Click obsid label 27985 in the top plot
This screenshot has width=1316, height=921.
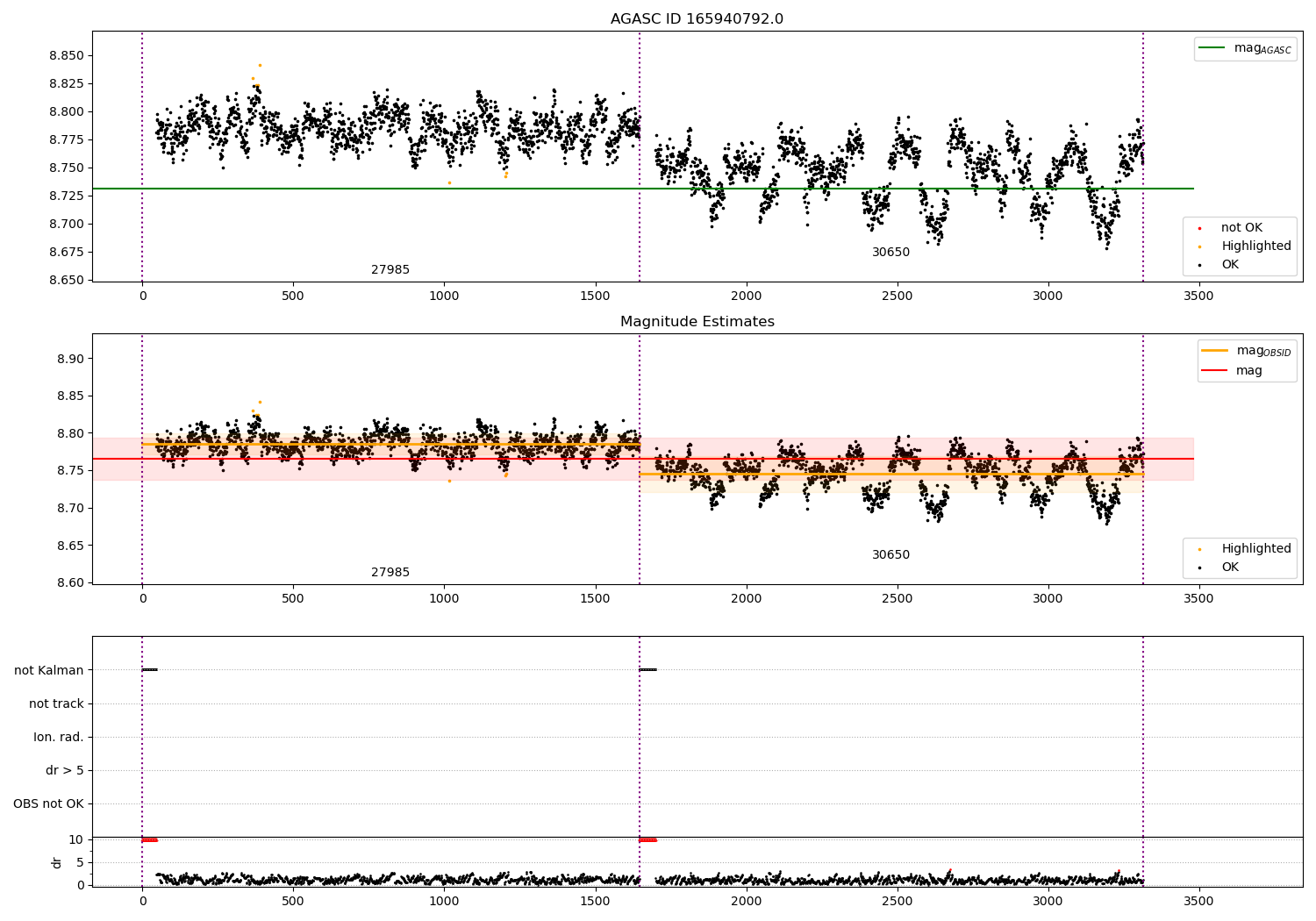click(390, 270)
